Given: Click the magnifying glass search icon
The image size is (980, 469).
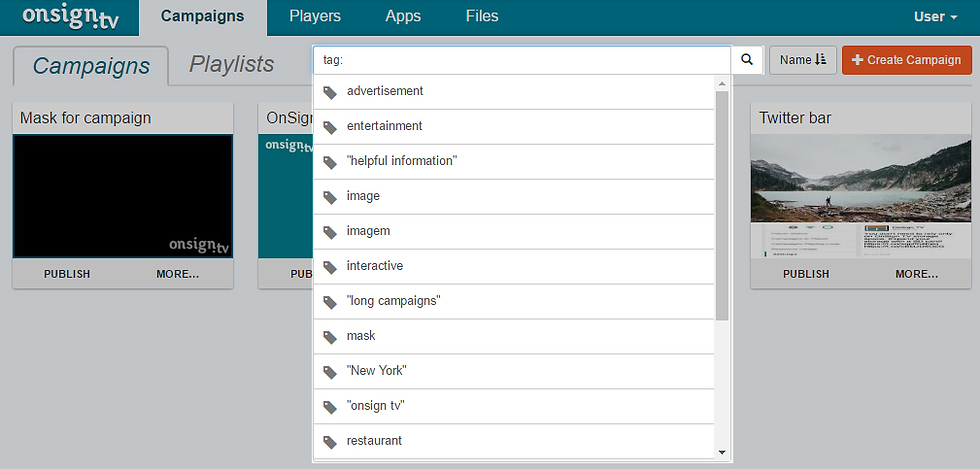Looking at the screenshot, I should coord(746,60).
